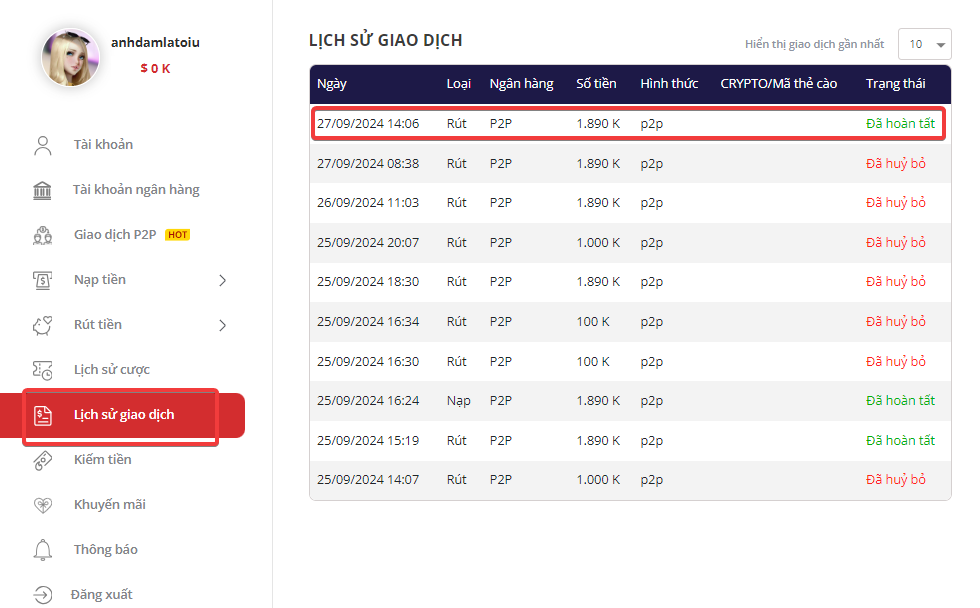Click the Tài khoản person icon
Viewport: 980px width, 608px height.
pyautogui.click(x=42, y=145)
